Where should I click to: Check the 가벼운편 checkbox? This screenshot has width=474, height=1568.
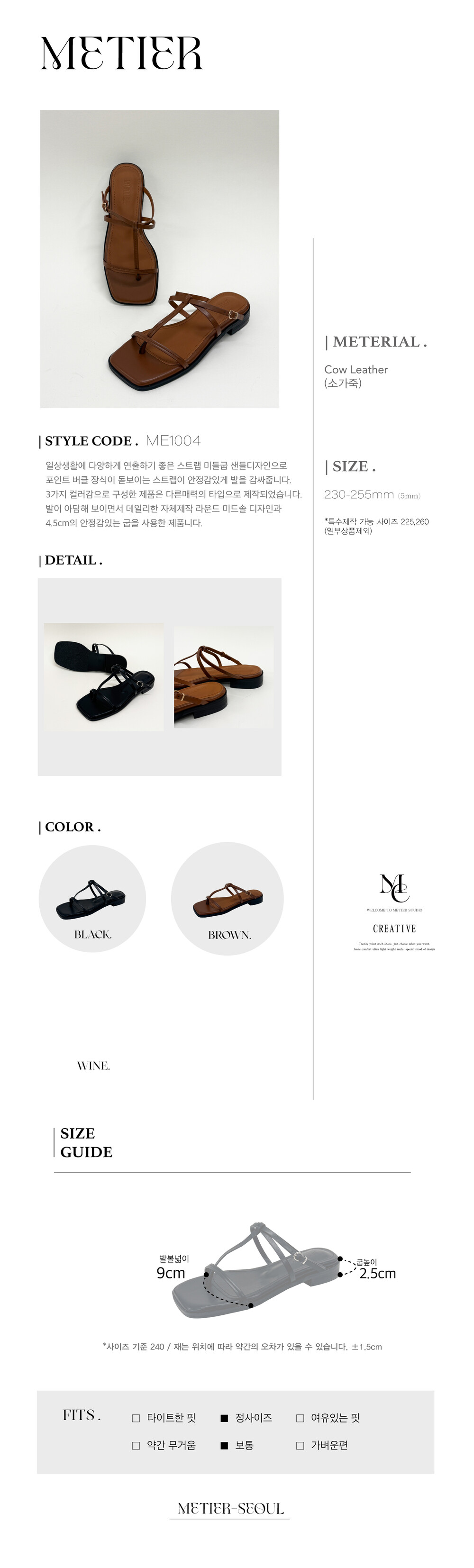click(x=300, y=1445)
